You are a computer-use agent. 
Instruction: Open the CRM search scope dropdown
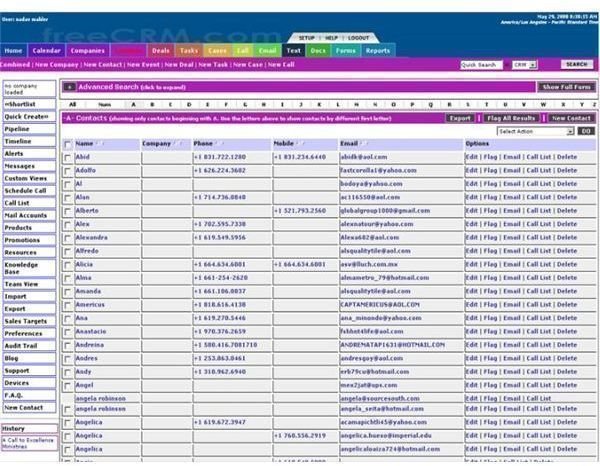(x=524, y=65)
